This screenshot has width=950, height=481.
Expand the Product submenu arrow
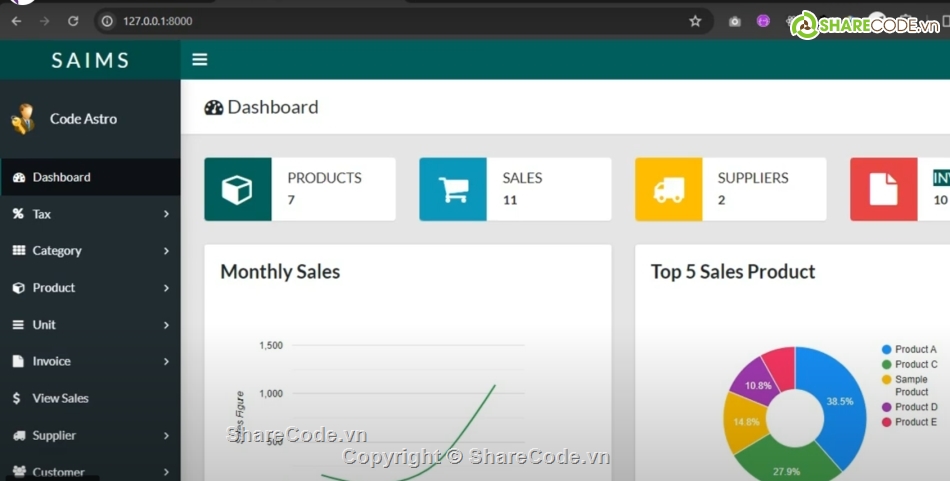pyautogui.click(x=166, y=288)
